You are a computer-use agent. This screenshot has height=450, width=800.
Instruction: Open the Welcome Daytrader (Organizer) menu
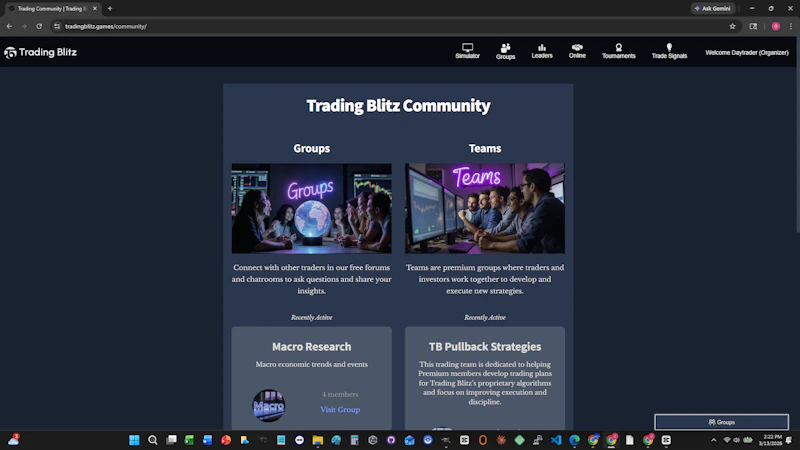(x=746, y=52)
